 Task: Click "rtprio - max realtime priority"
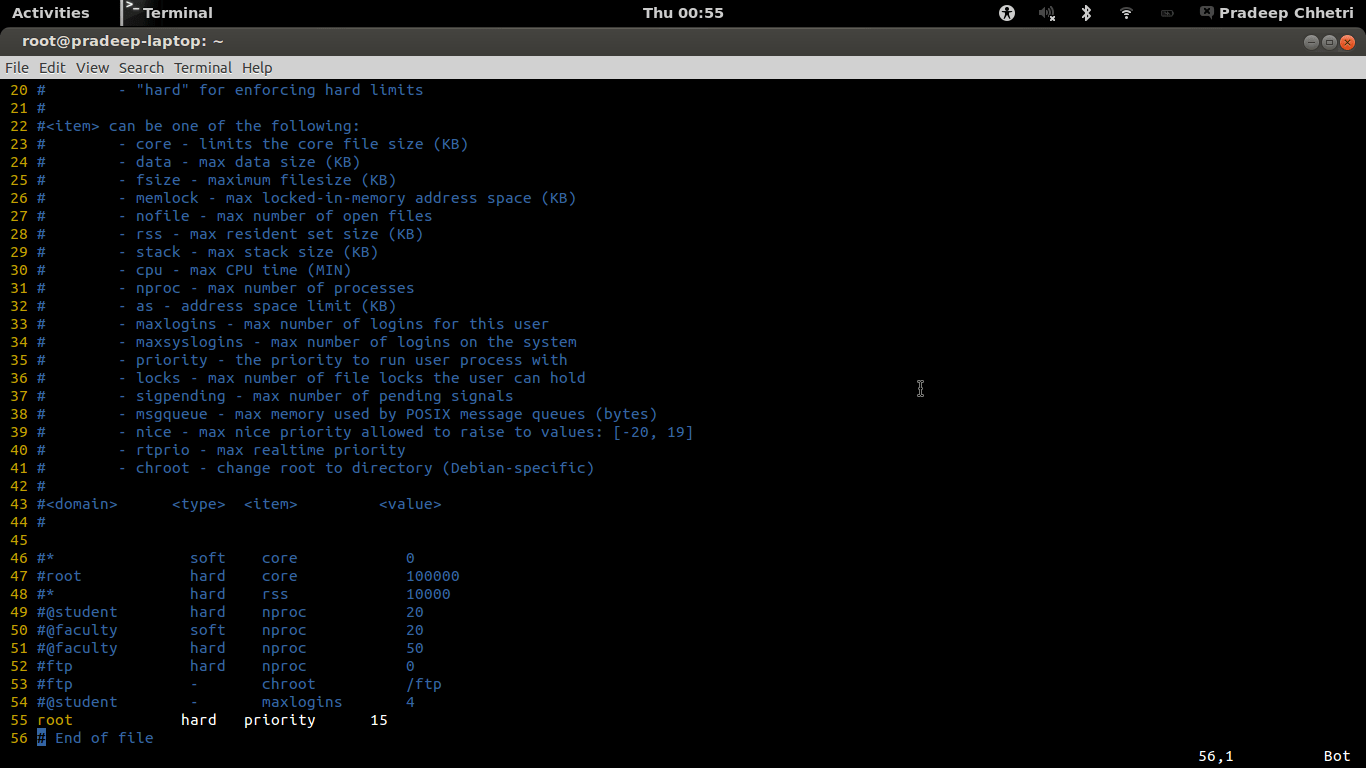271,450
